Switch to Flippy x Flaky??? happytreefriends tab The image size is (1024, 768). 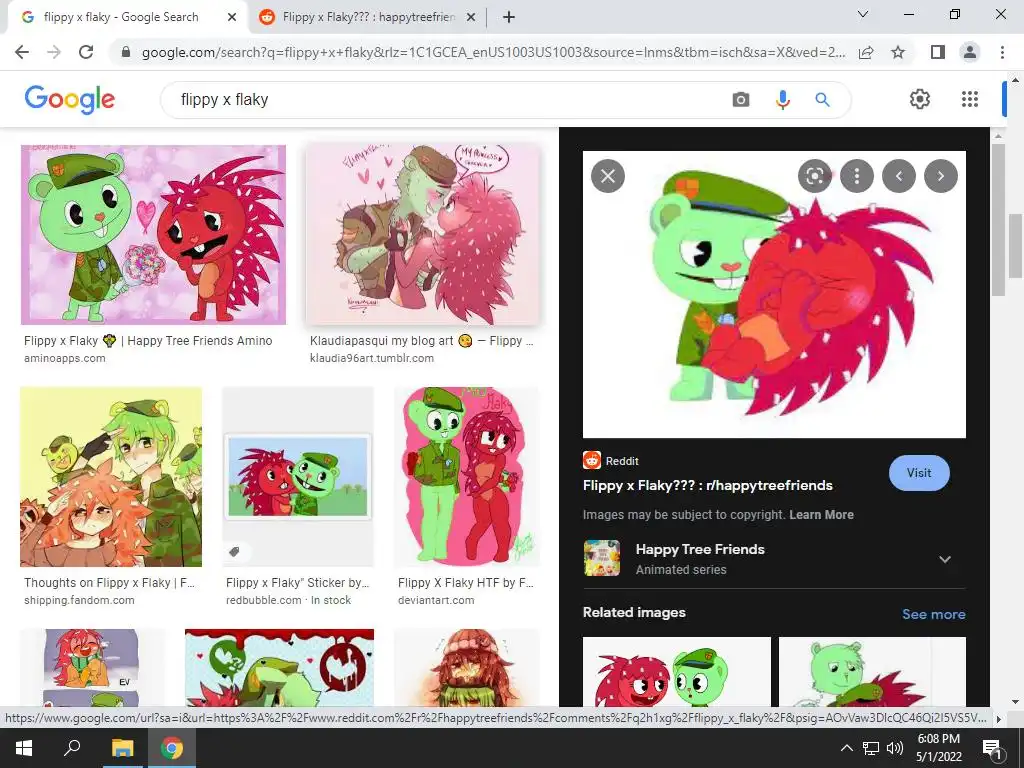click(368, 17)
